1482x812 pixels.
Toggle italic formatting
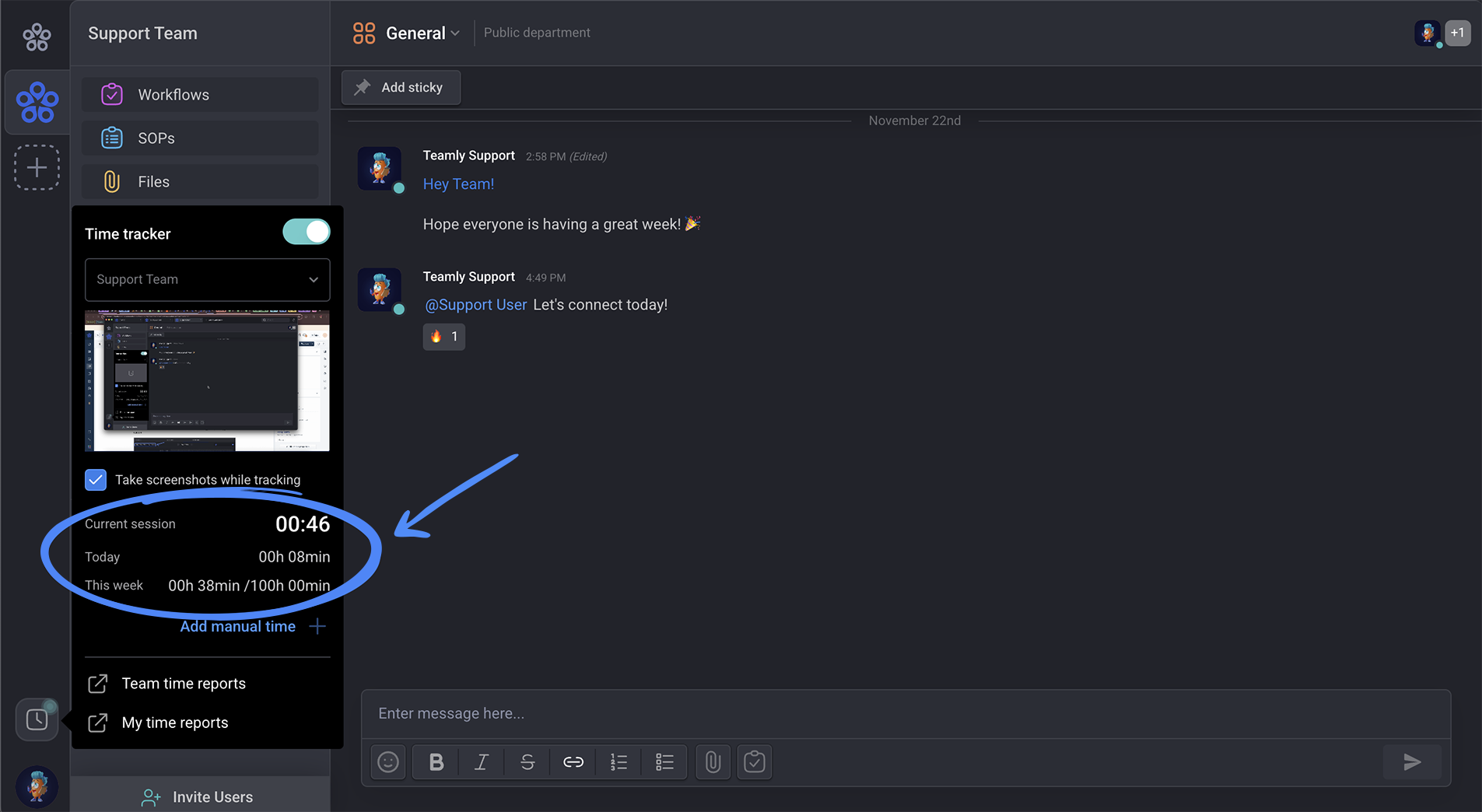[482, 762]
